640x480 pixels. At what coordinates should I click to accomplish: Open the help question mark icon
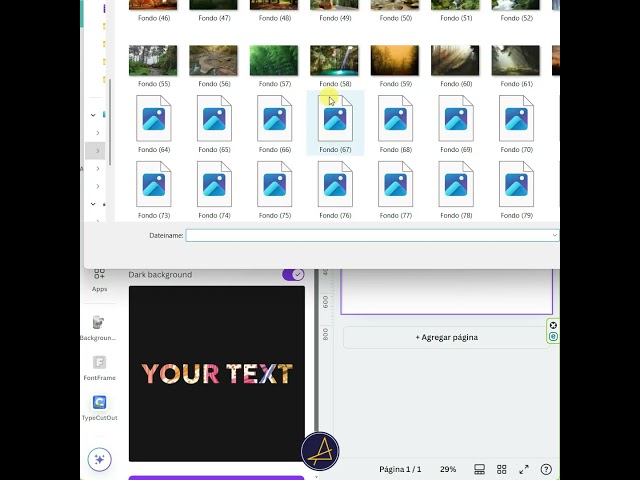click(x=546, y=469)
